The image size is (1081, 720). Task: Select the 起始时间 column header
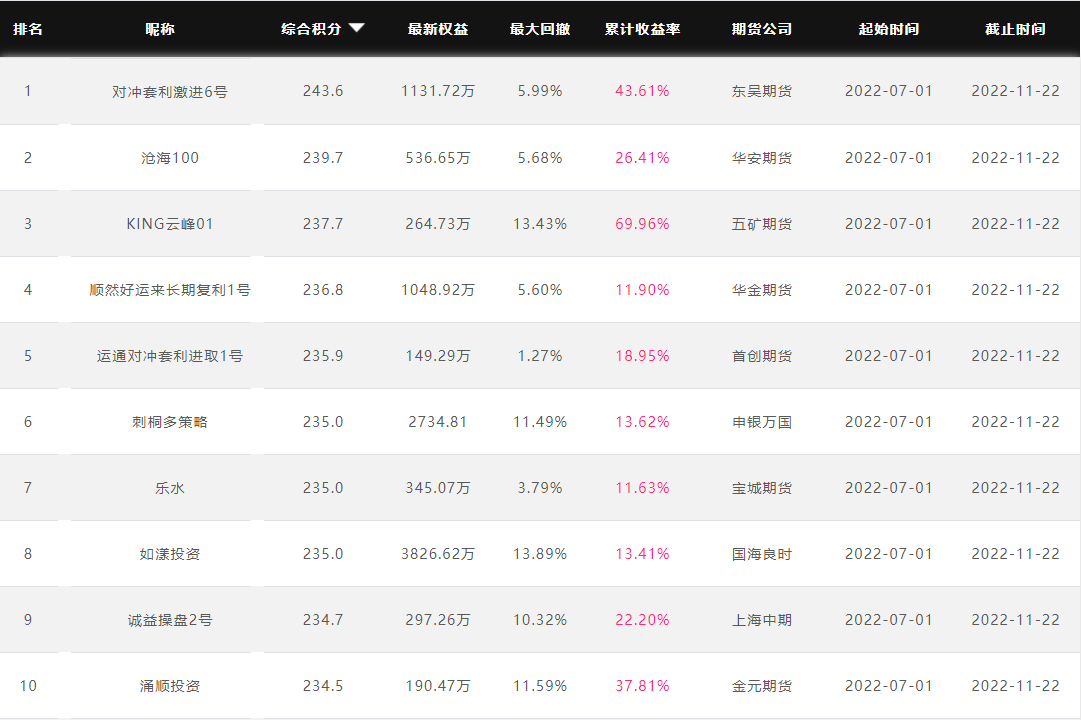pyautogui.click(x=889, y=29)
